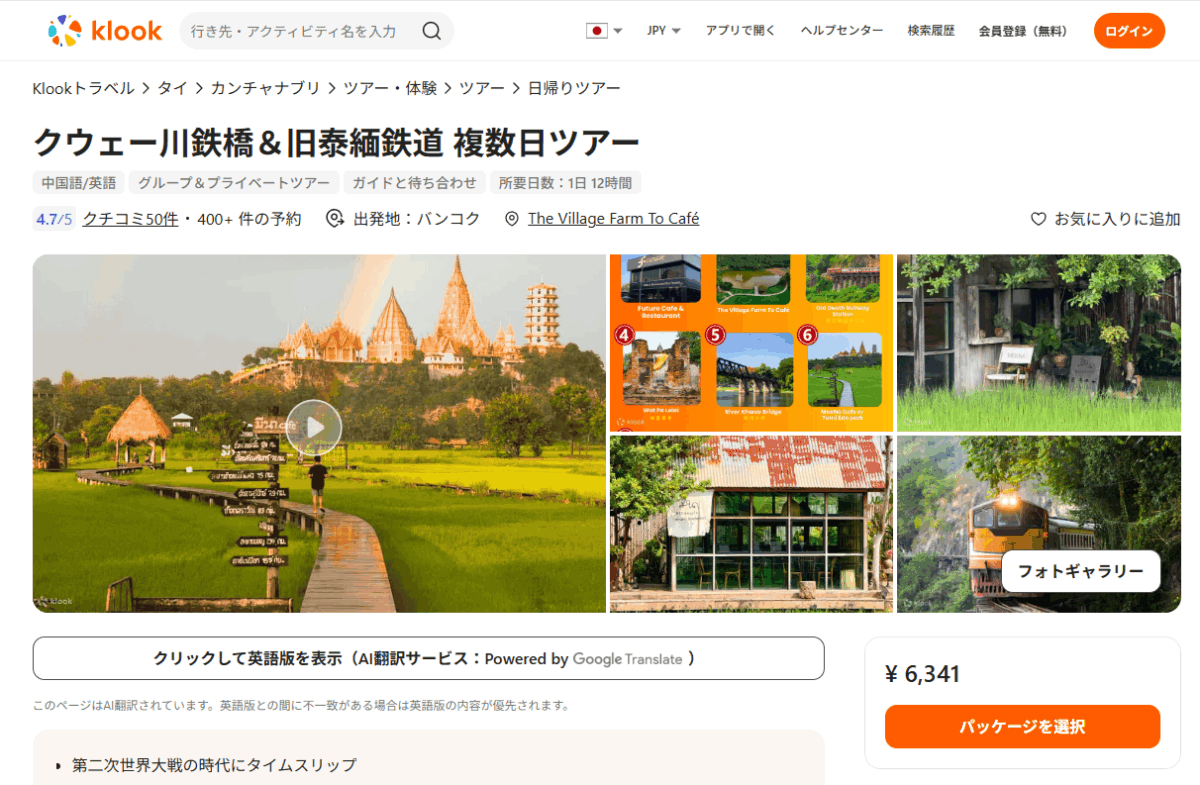
Task: Click the フォトギャラリー button
Action: (1080, 571)
